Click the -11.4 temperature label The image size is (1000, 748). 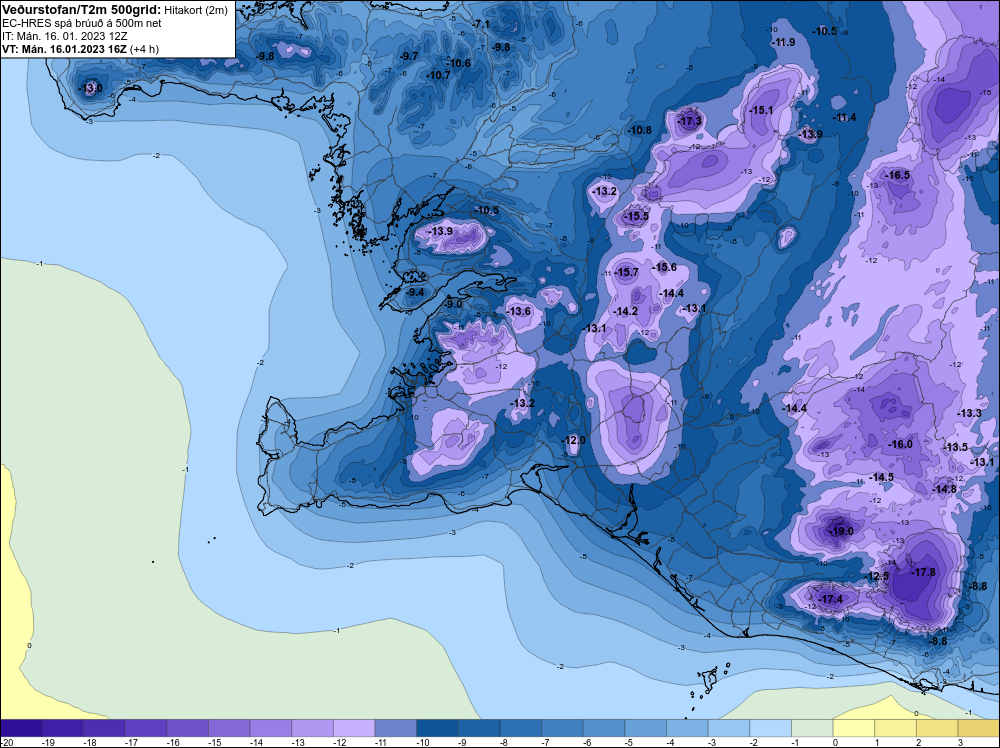click(x=844, y=117)
